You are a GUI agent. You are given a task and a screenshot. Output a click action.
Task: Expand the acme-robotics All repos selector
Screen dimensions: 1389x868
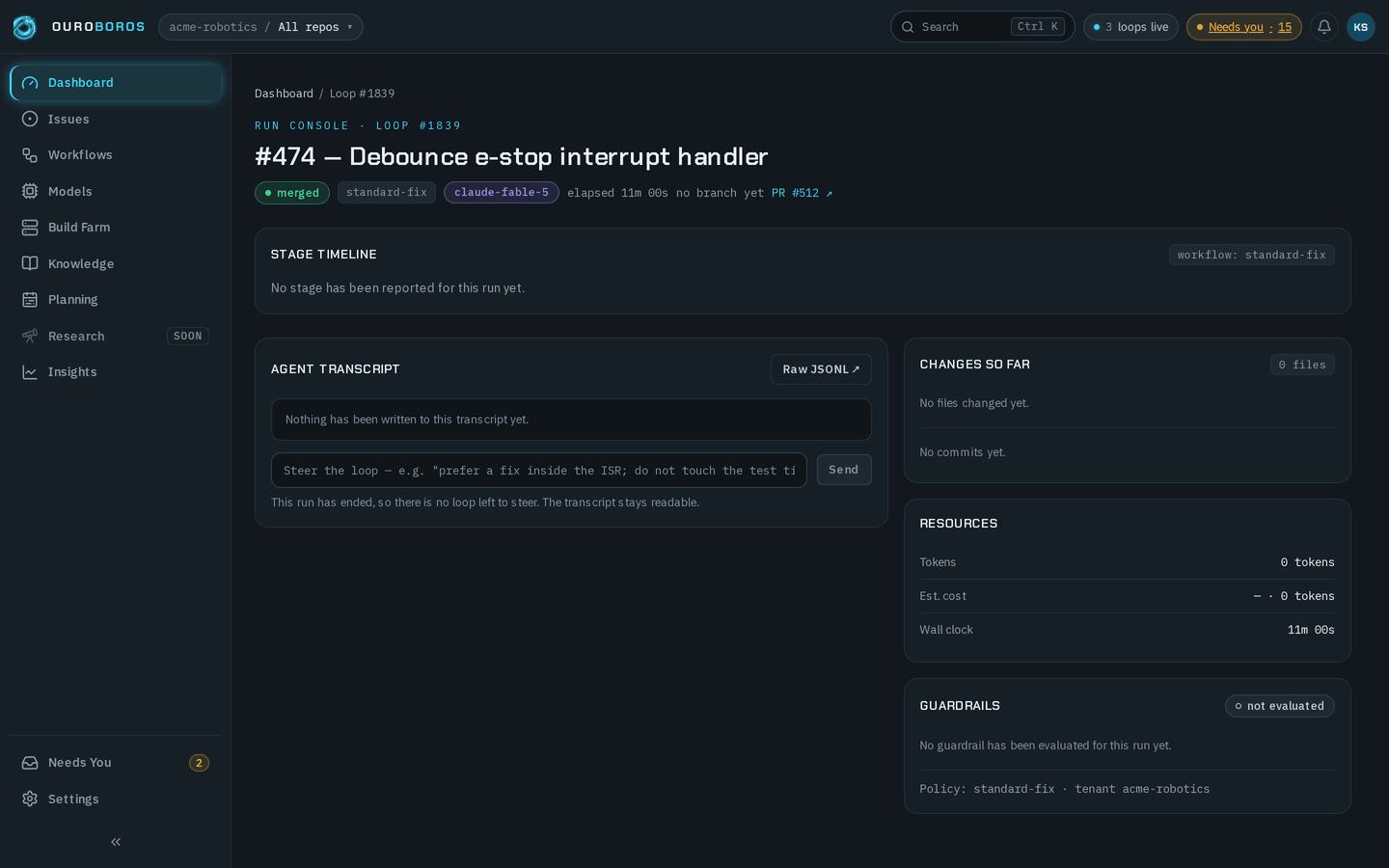(x=260, y=27)
